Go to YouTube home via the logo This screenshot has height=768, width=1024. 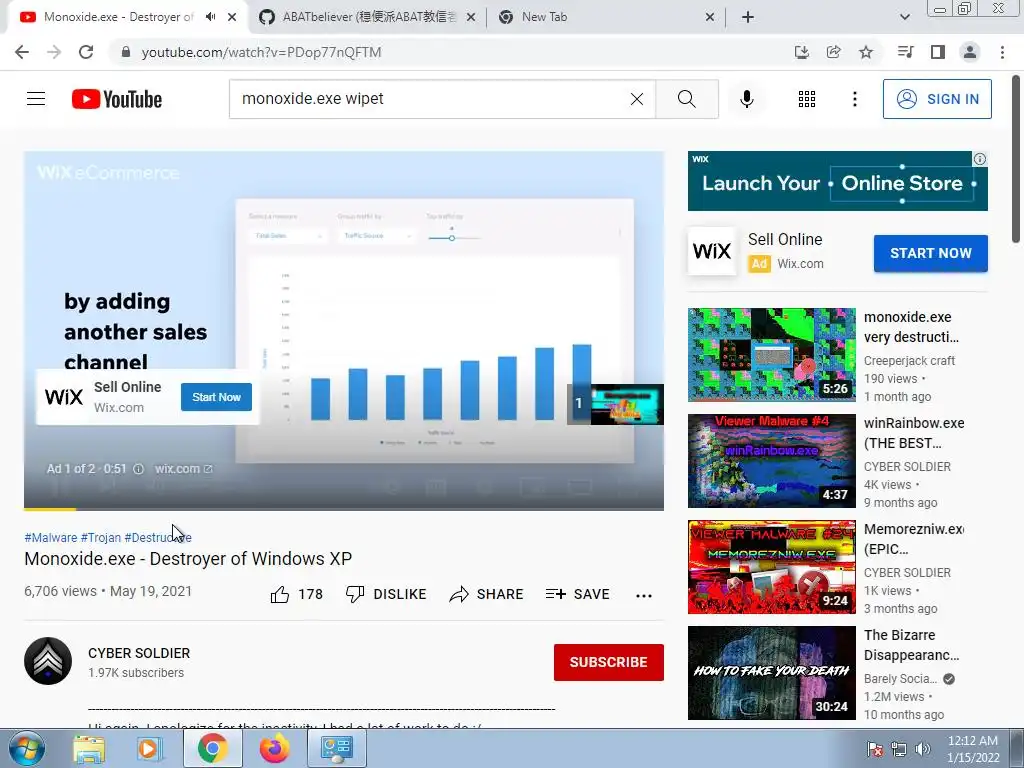117,99
